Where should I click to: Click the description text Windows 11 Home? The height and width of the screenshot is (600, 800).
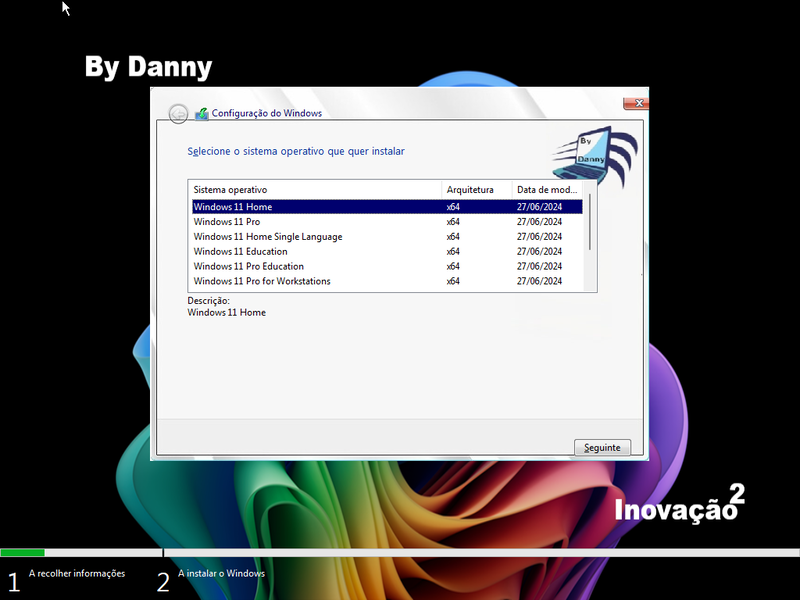click(x=227, y=312)
